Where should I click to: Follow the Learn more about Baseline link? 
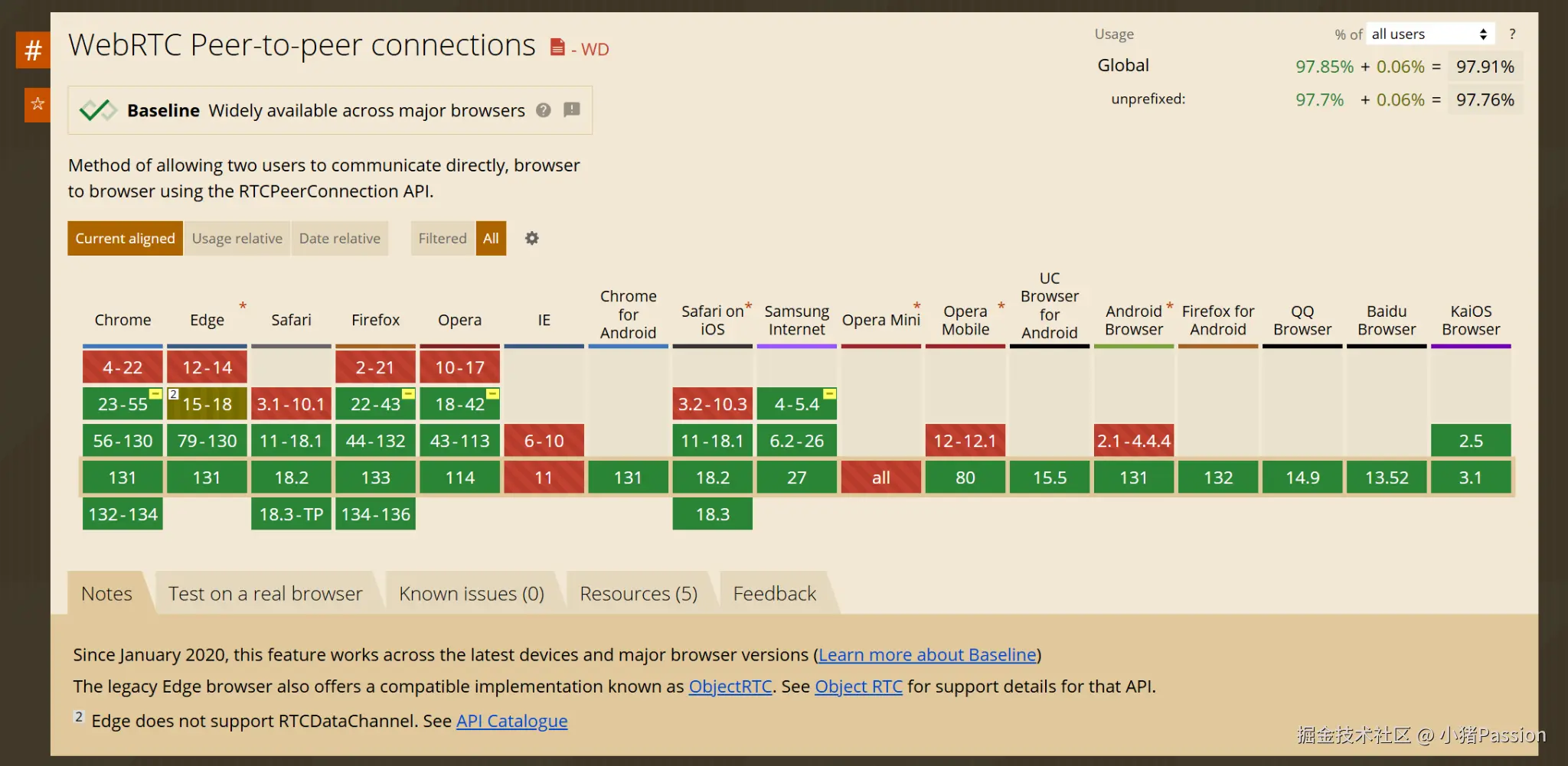click(927, 655)
